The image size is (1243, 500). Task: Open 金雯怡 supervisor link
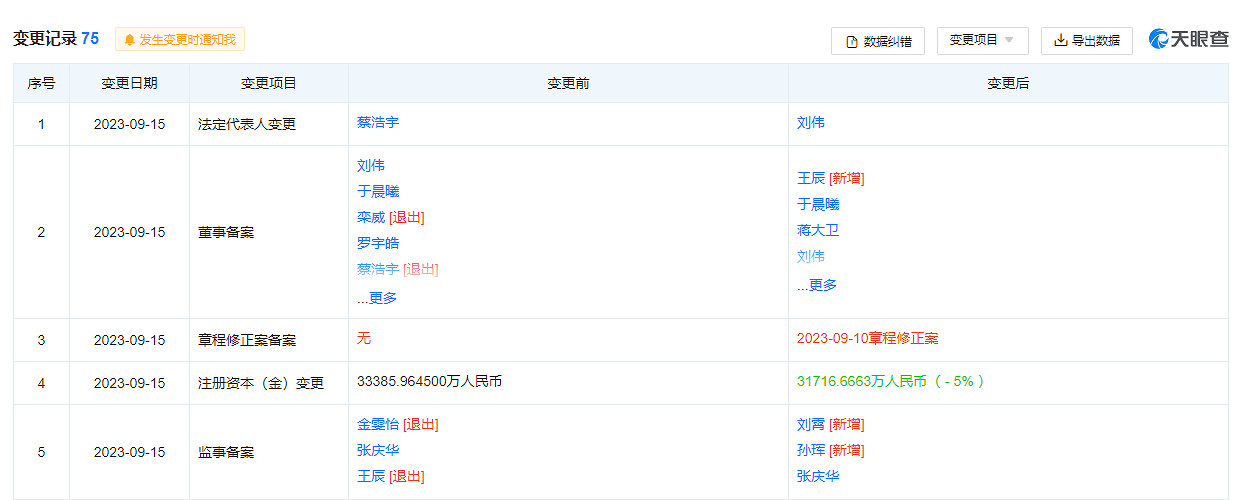378,424
